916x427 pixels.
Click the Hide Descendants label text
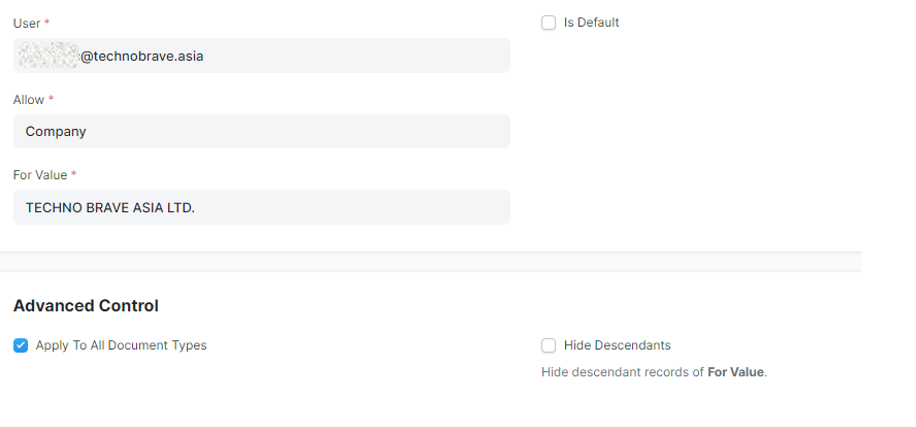click(x=617, y=345)
